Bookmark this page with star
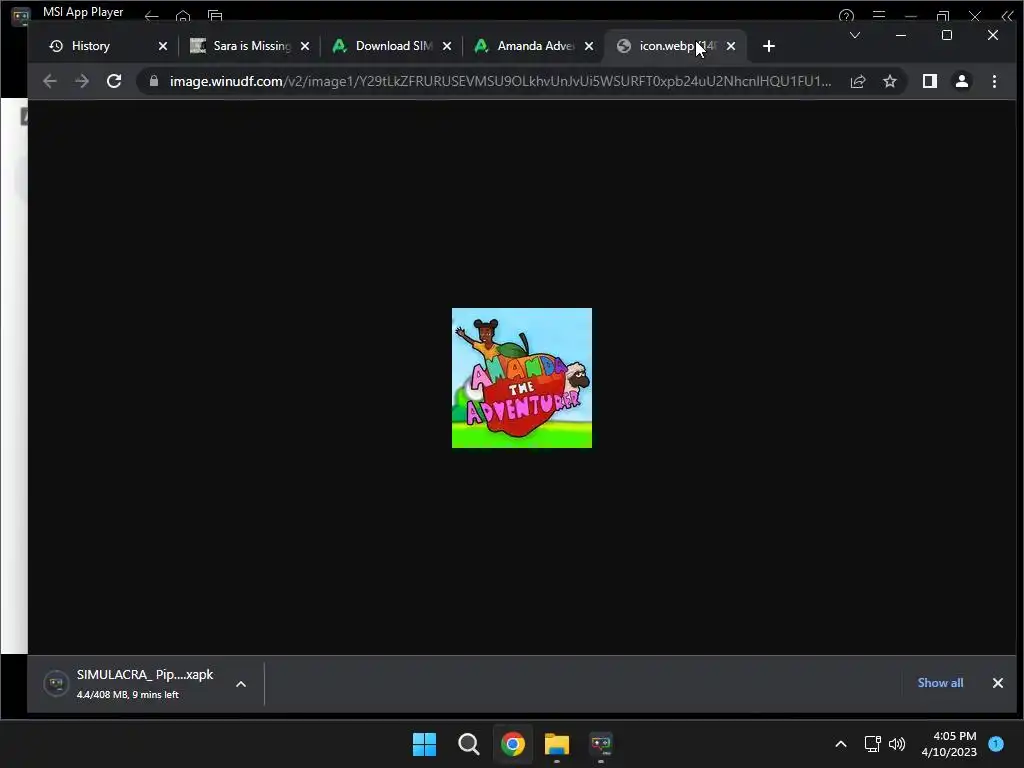Image resolution: width=1024 pixels, height=768 pixels. tap(890, 81)
